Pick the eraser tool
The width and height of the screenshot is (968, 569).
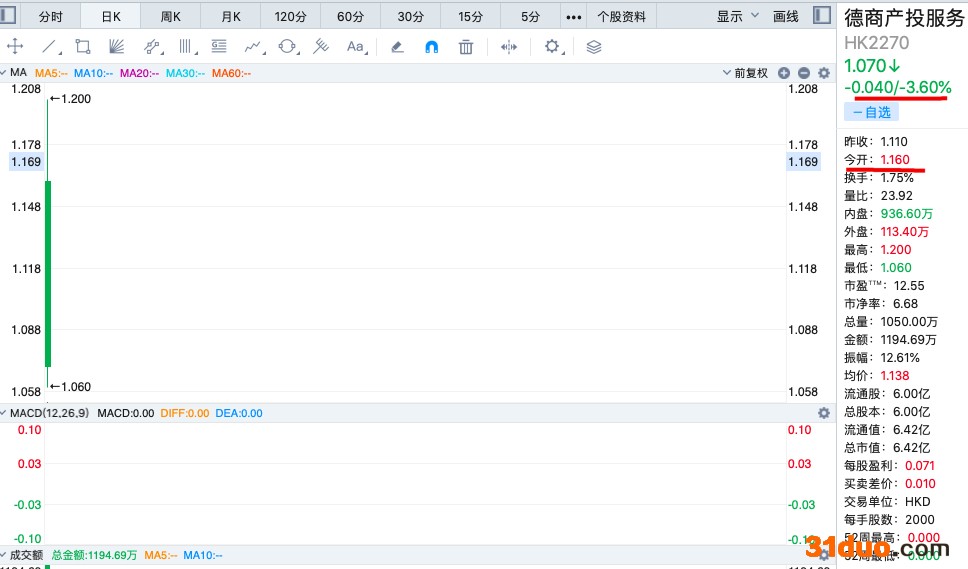click(x=397, y=46)
